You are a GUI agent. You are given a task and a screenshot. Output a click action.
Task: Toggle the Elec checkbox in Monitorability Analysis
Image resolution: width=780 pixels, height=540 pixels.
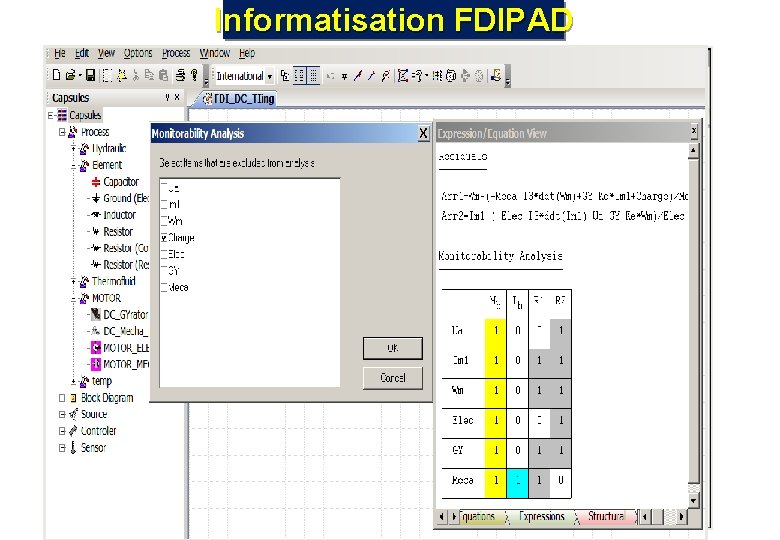(x=164, y=254)
